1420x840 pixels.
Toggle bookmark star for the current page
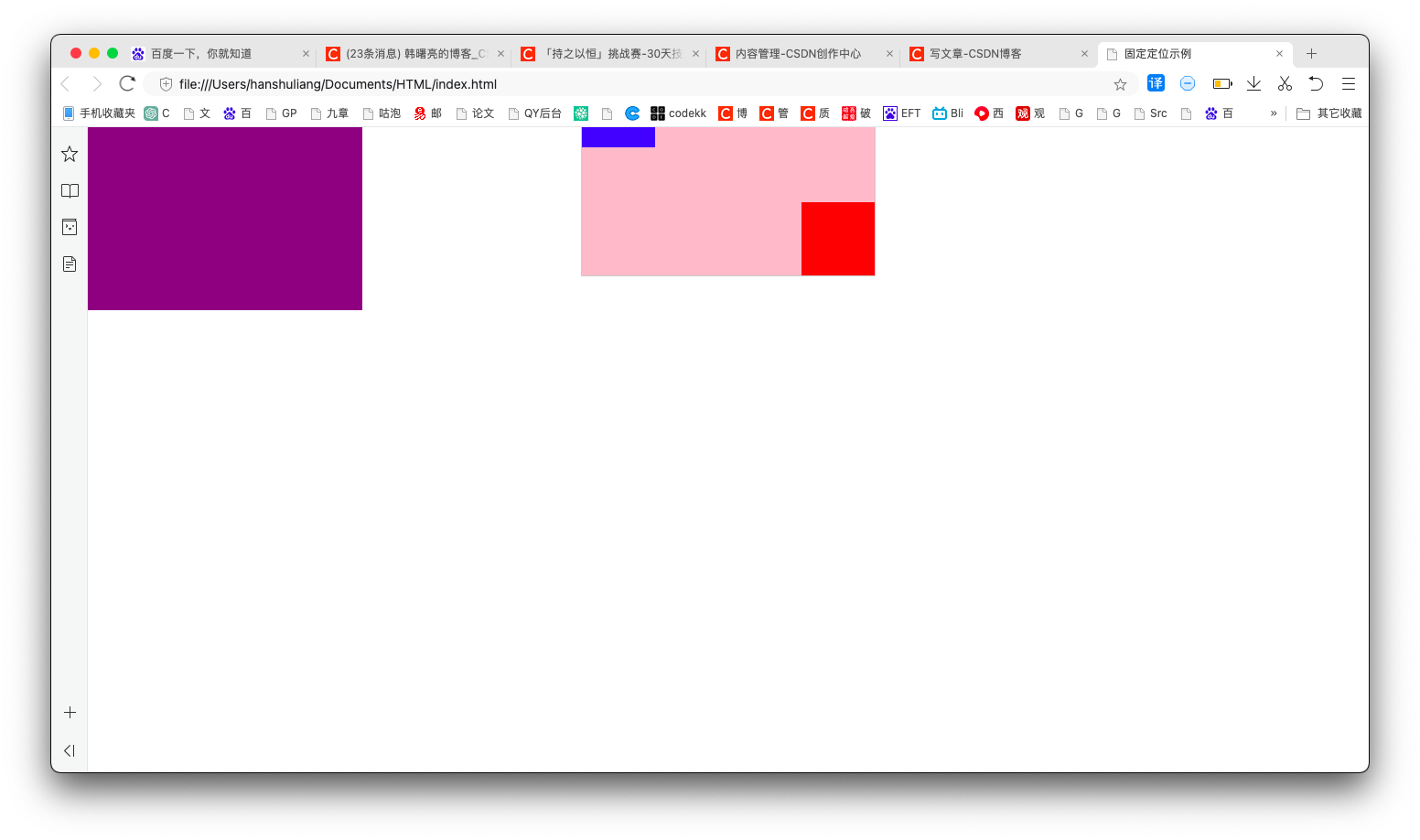(1120, 83)
